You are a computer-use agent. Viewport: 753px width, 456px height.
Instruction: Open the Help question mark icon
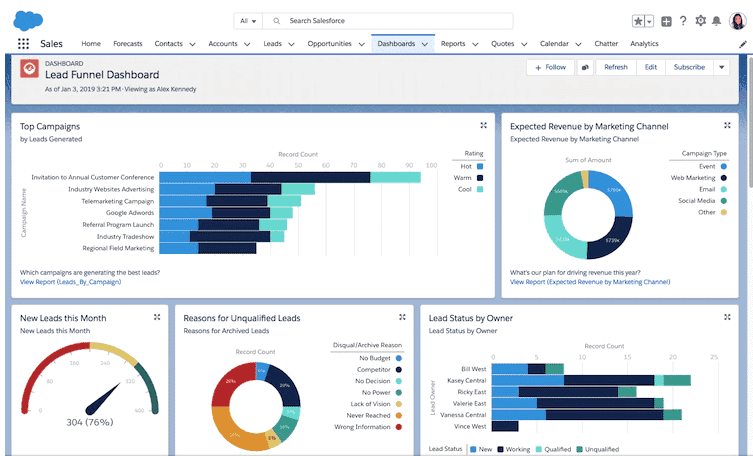click(x=683, y=21)
